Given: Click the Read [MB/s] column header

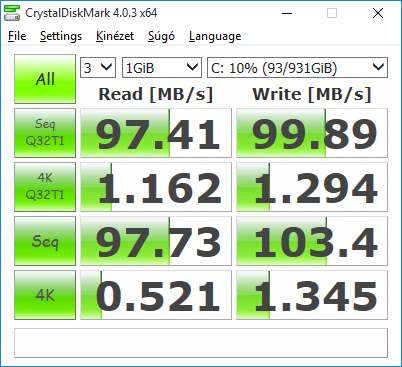Looking at the screenshot, I should point(156,94).
